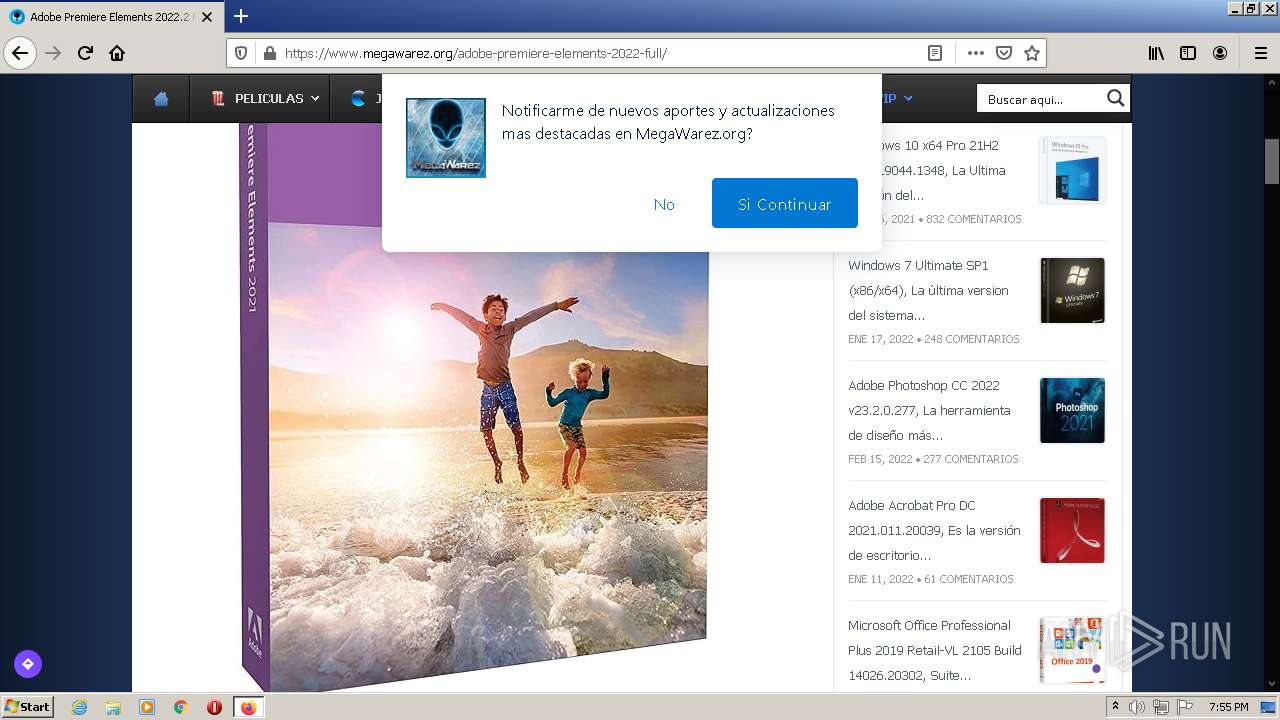This screenshot has height=720, width=1280.
Task: Bookmark this page with the star
Action: coord(1032,53)
